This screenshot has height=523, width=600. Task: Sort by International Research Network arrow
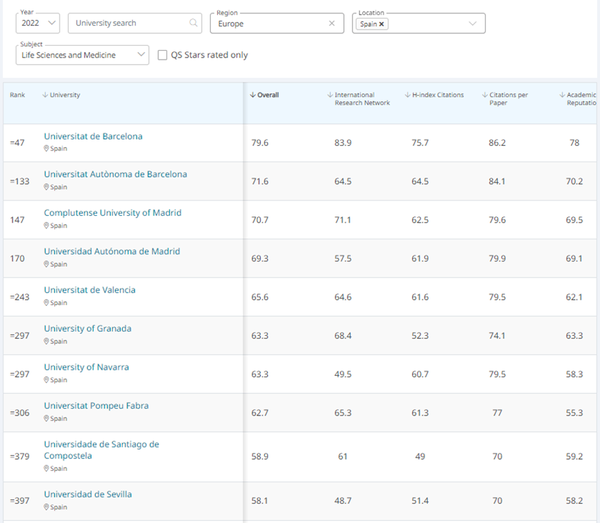coord(330,95)
